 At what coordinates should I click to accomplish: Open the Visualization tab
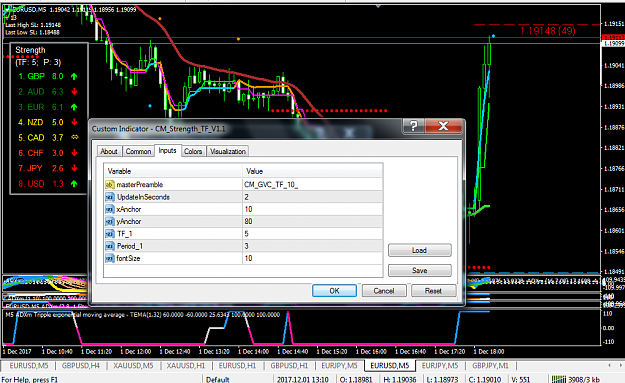pos(228,151)
